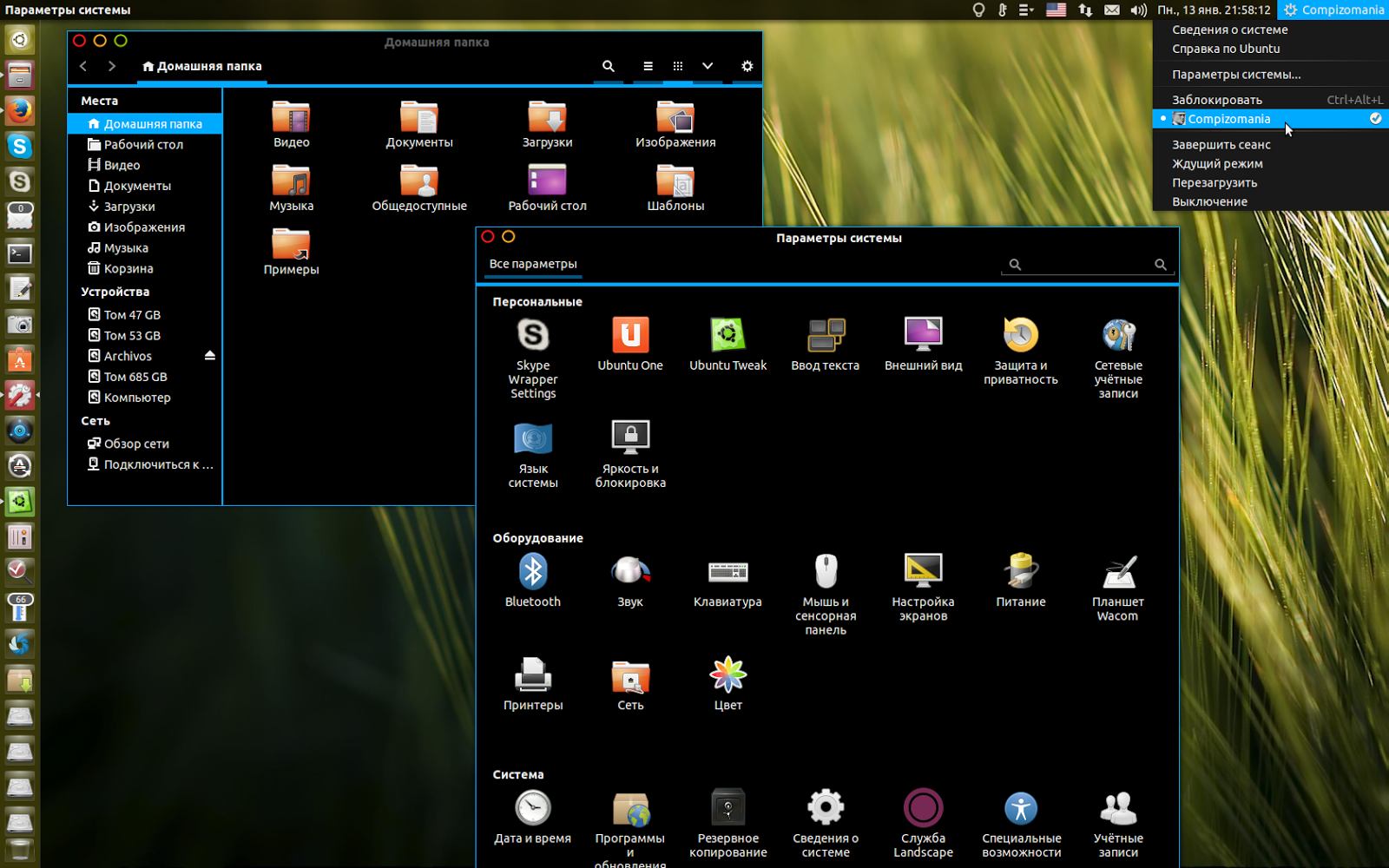The image size is (1389, 868).
Task: Open Цвет color settings
Action: [727, 684]
